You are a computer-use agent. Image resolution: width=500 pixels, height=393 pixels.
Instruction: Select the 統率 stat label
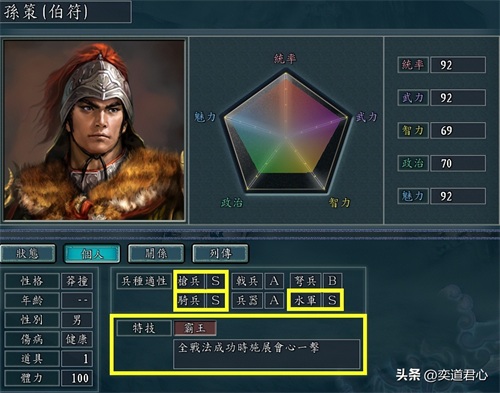(413, 65)
